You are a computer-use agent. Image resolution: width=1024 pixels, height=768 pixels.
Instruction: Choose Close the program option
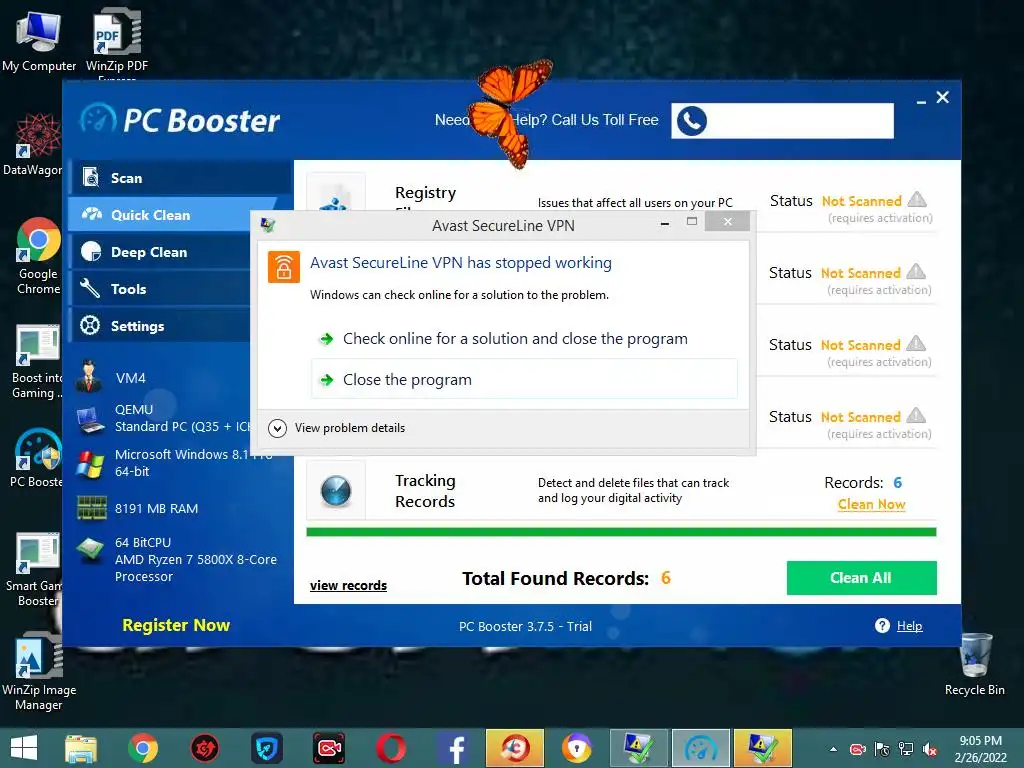click(x=524, y=379)
